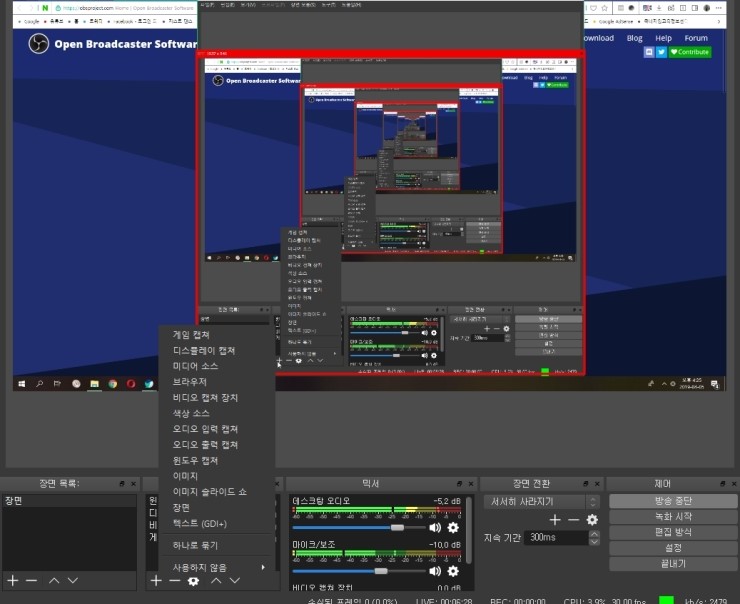Screen dimensions: 740x604
Task: Mute 데스크탑 오디오 speaker icon
Action: 435,527
